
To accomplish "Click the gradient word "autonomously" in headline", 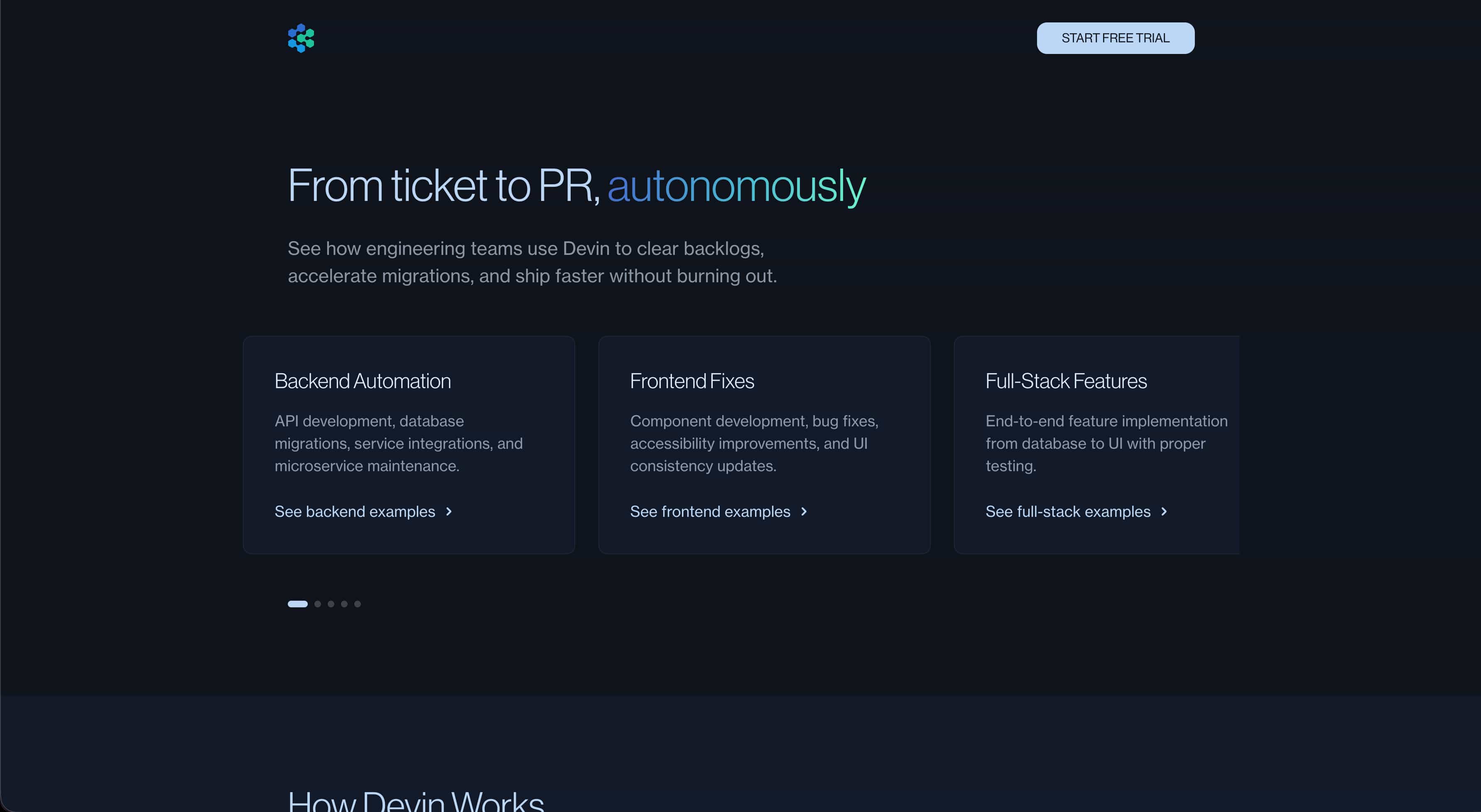I will click(x=736, y=186).
